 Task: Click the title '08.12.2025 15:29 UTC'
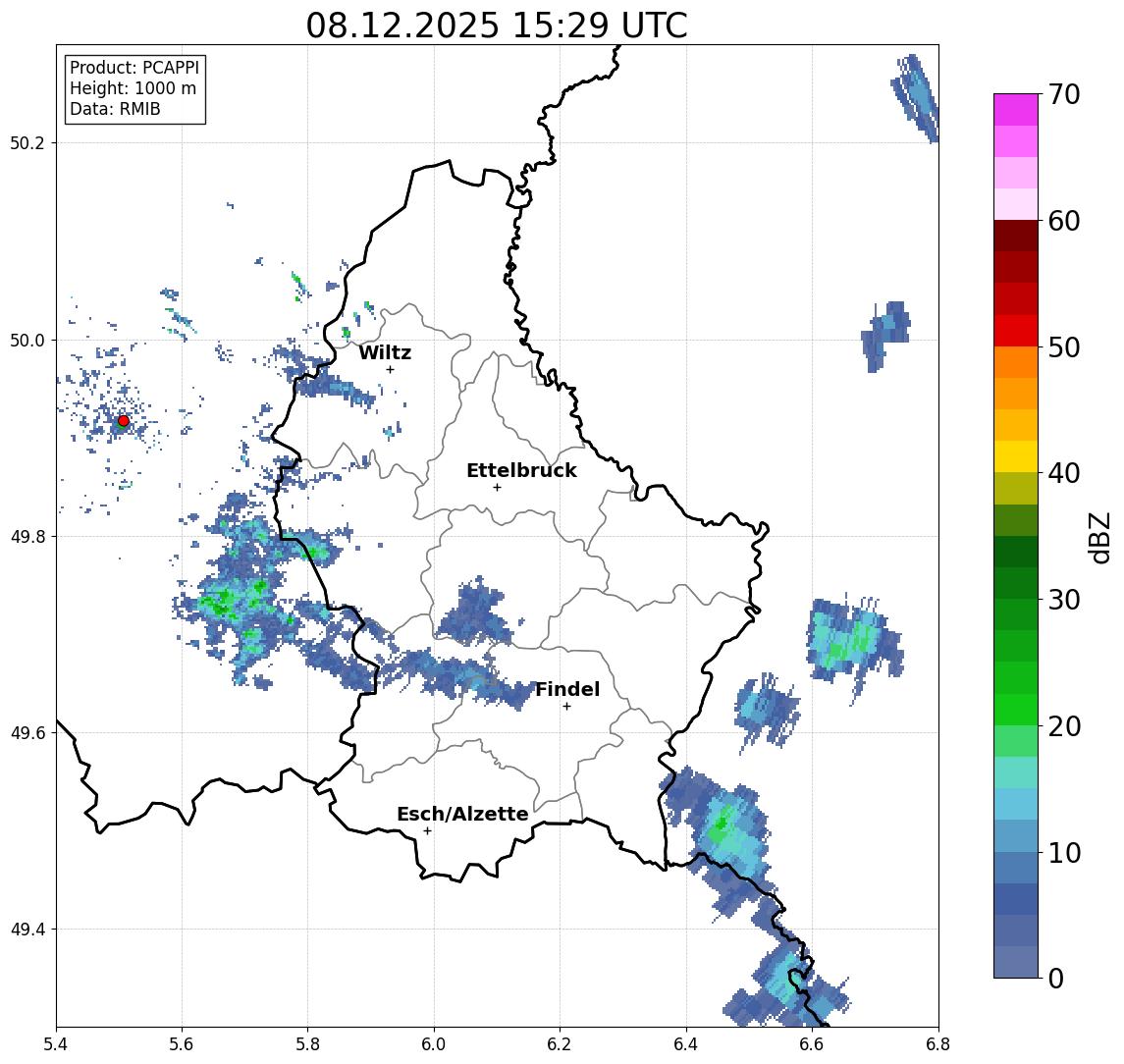[497, 26]
